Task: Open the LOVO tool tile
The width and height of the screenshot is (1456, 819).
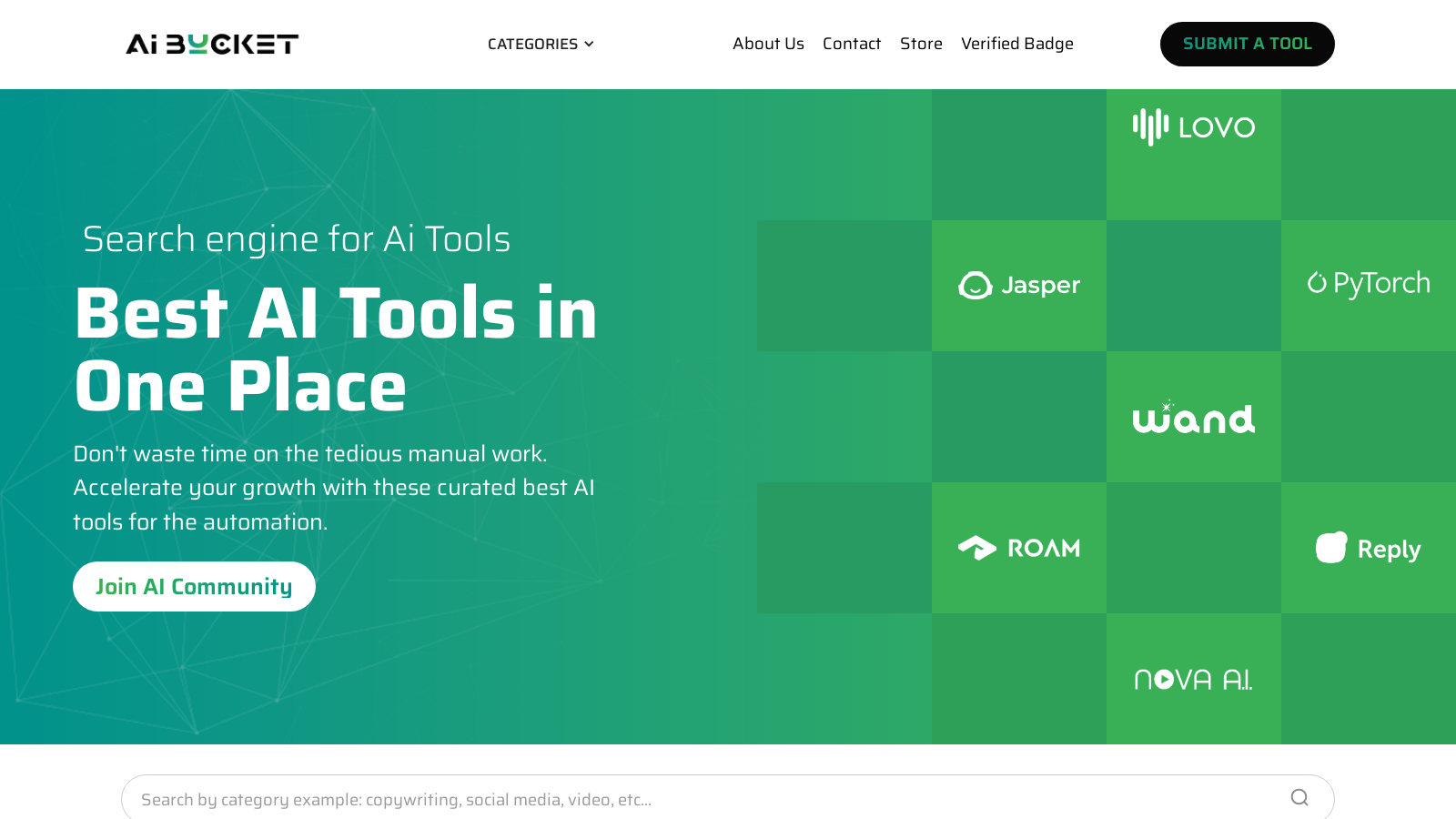Action: (x=1194, y=155)
